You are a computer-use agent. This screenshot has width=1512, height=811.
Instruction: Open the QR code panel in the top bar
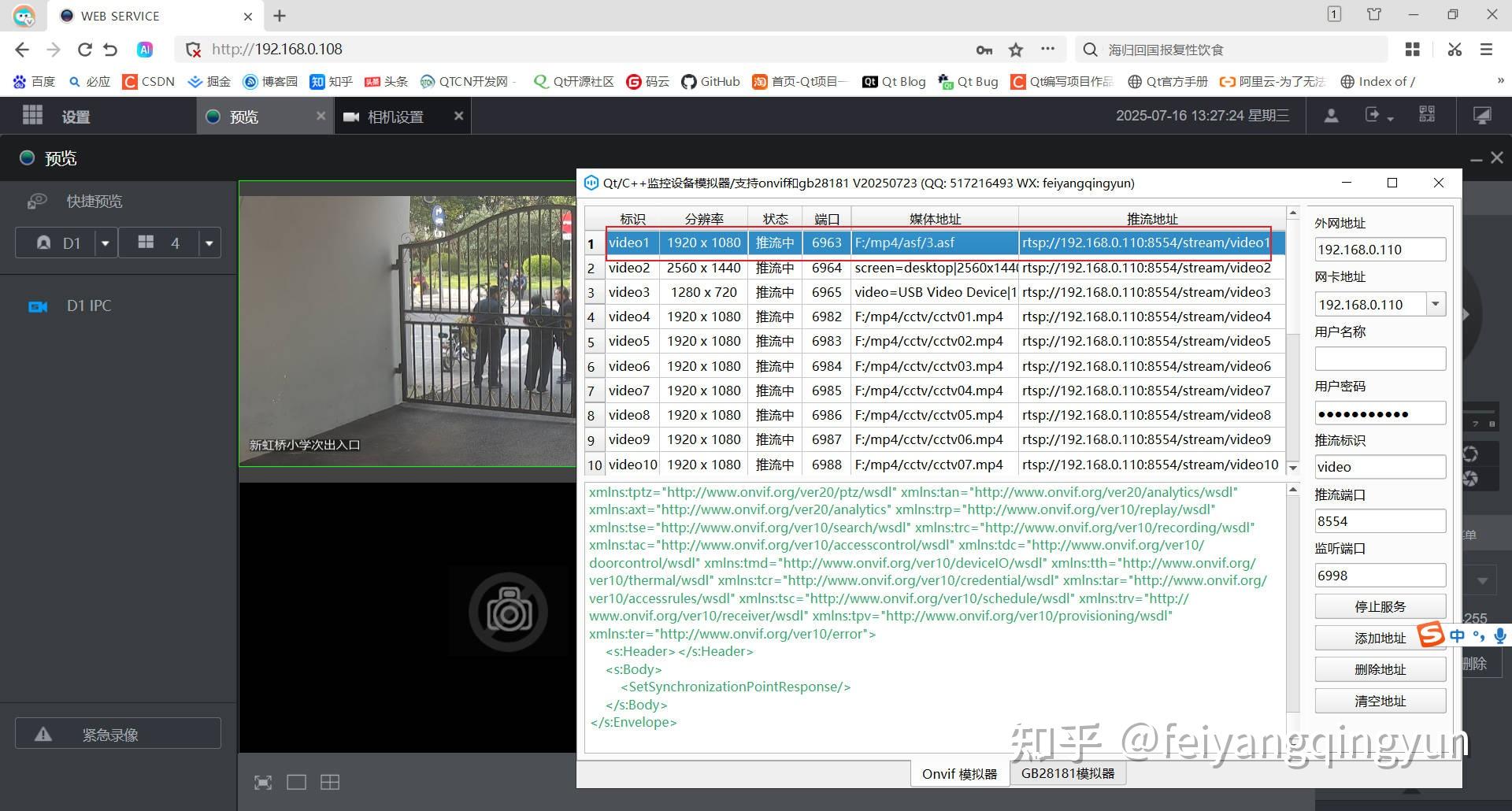(x=1425, y=115)
